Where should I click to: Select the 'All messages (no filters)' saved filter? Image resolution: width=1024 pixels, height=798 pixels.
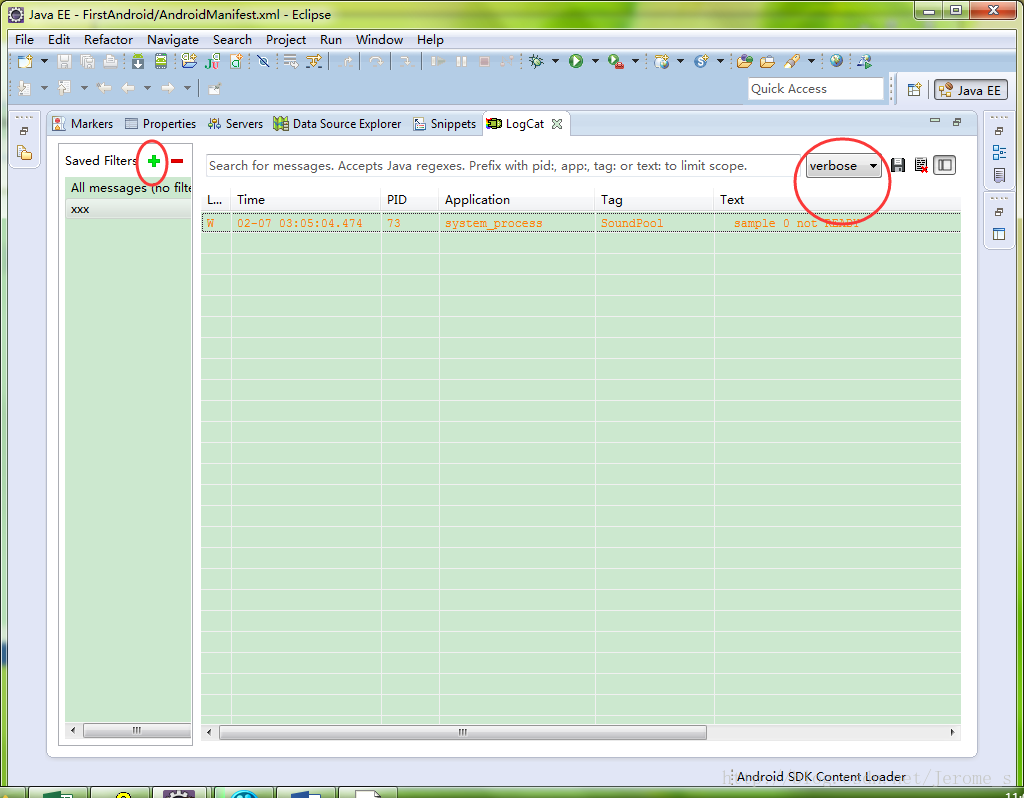tap(129, 188)
